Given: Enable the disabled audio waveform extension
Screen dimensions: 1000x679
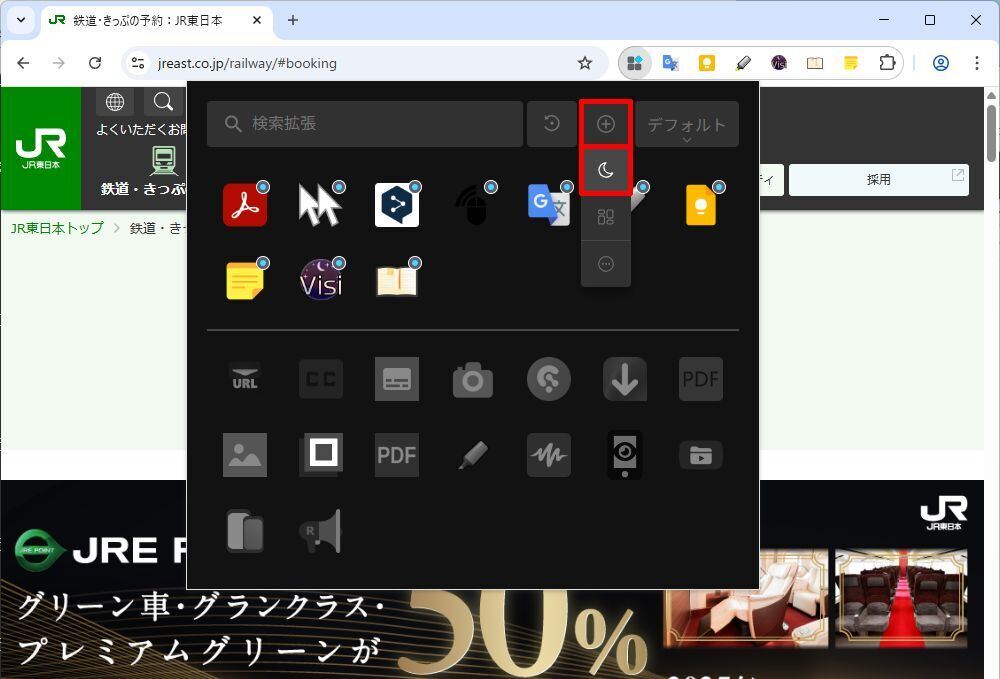Looking at the screenshot, I should click(x=548, y=455).
